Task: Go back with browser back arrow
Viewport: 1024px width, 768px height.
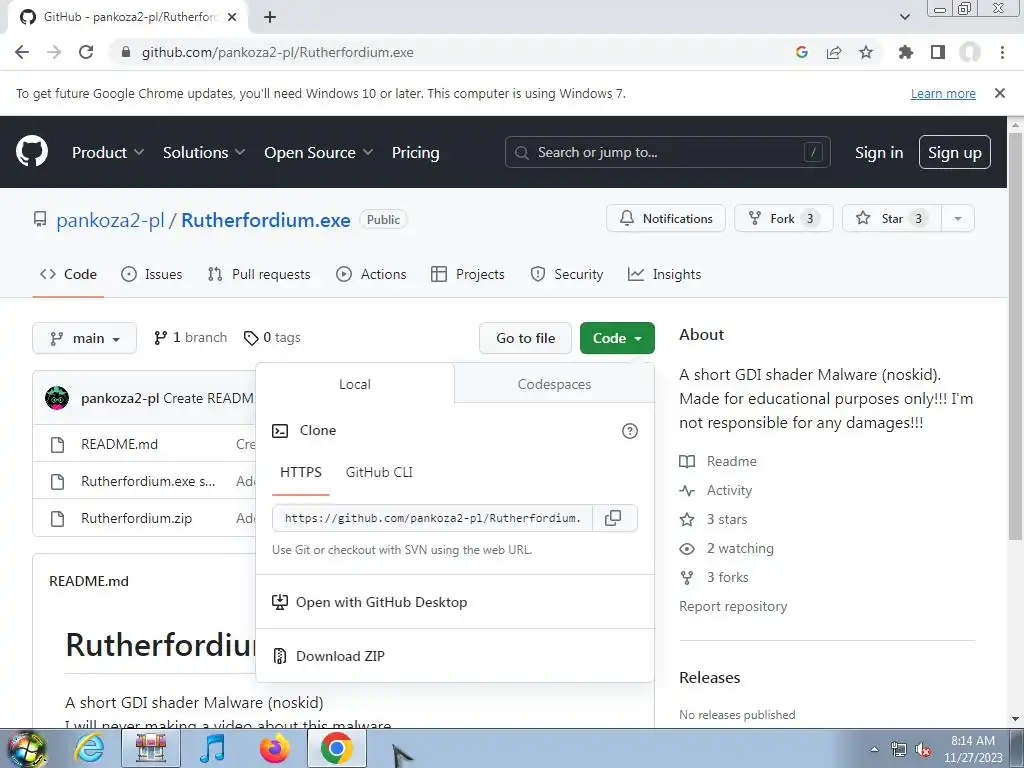Action: tap(22, 52)
